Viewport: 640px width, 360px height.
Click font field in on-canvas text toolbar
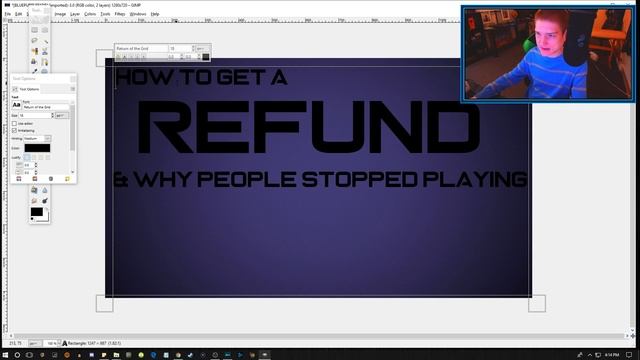click(x=142, y=49)
